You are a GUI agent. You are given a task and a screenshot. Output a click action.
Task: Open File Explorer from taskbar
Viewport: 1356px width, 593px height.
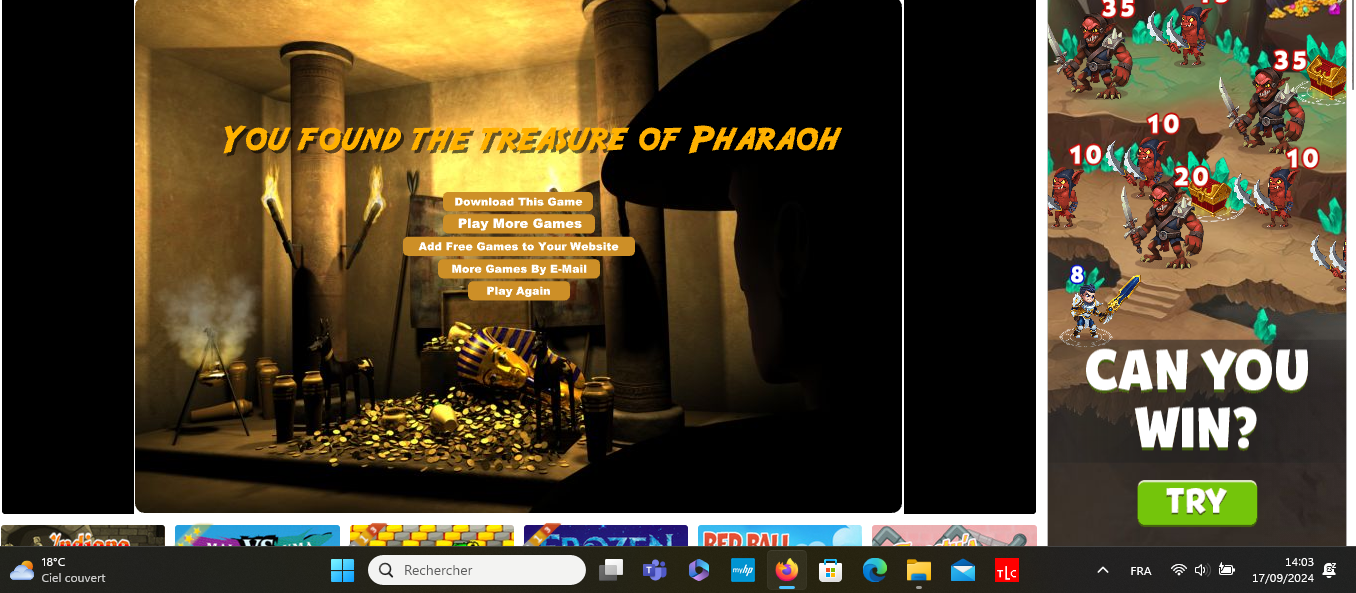point(919,570)
